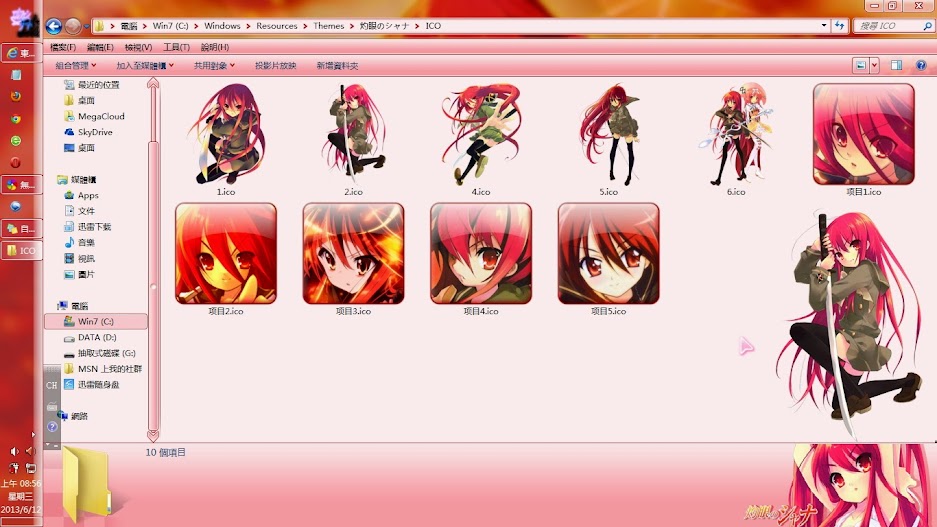
Task: Click navigation pane scrollbar down arrow
Action: (x=153, y=435)
